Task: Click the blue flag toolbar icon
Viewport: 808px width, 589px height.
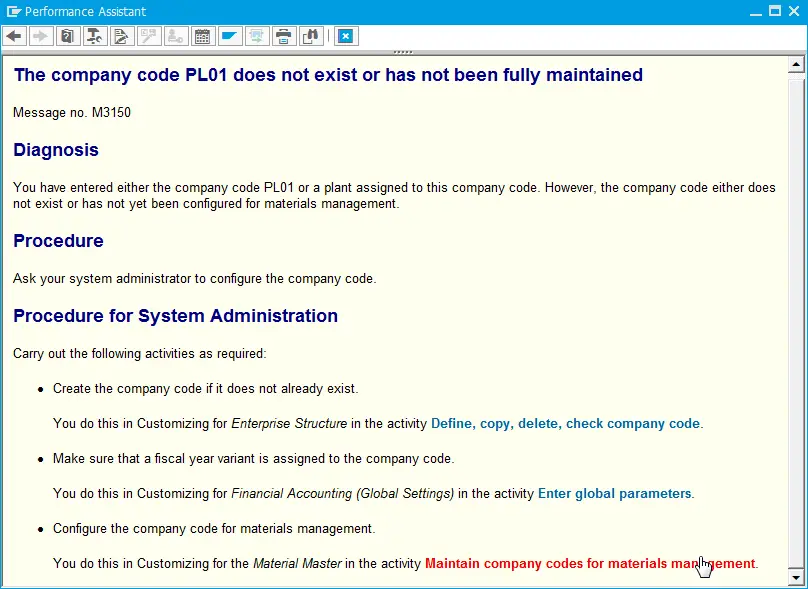Action: pos(229,37)
